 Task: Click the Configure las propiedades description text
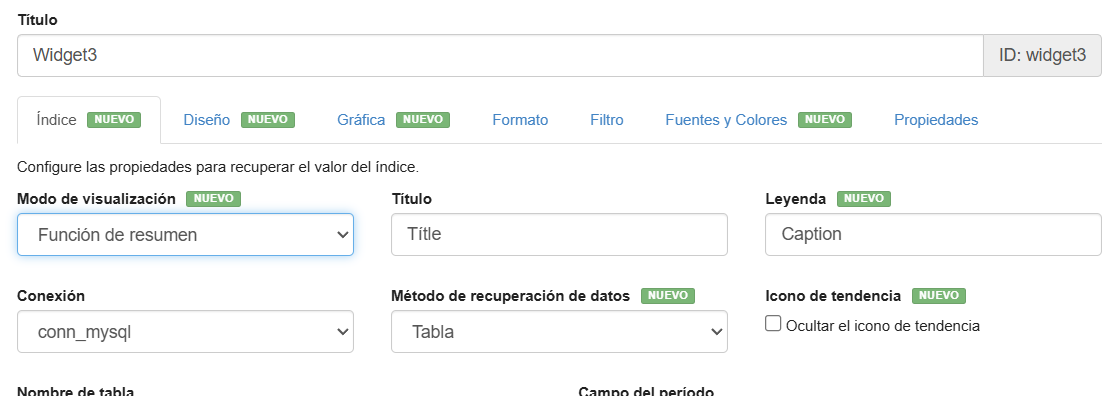pos(218,167)
